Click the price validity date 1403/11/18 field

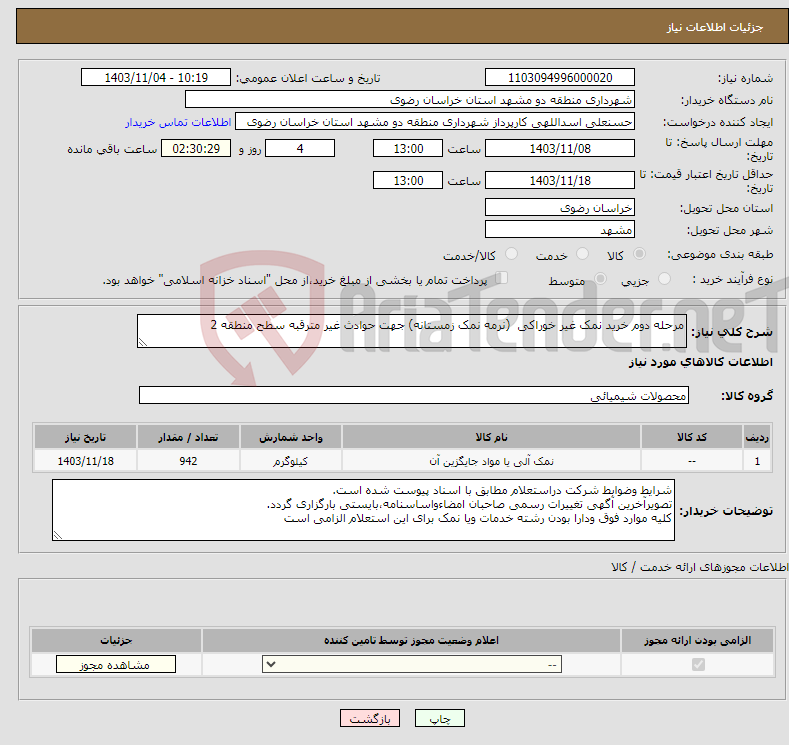(560, 180)
